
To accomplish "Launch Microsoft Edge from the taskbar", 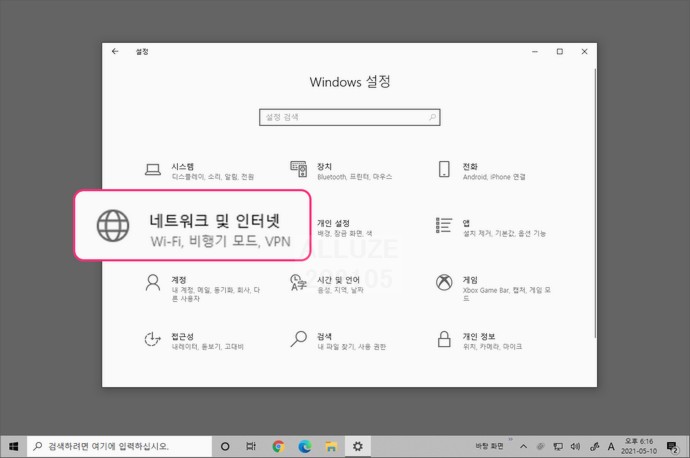I will 305,447.
